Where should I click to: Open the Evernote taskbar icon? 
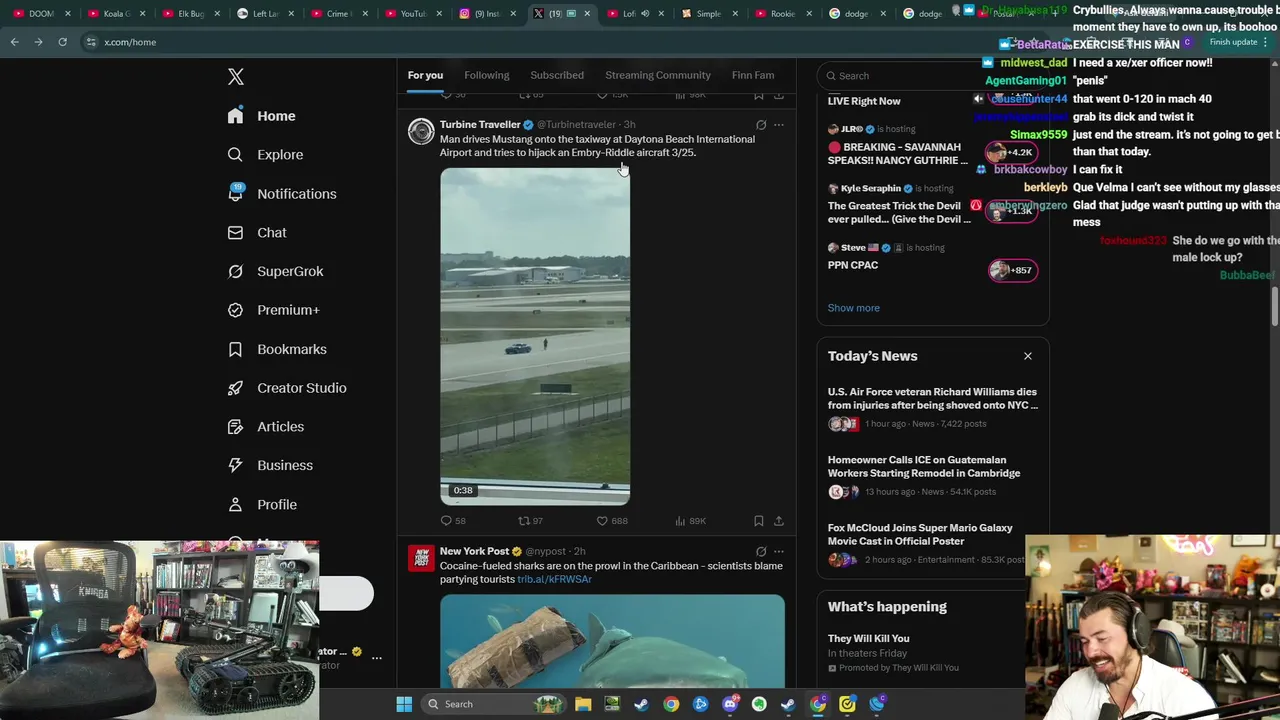(x=759, y=704)
